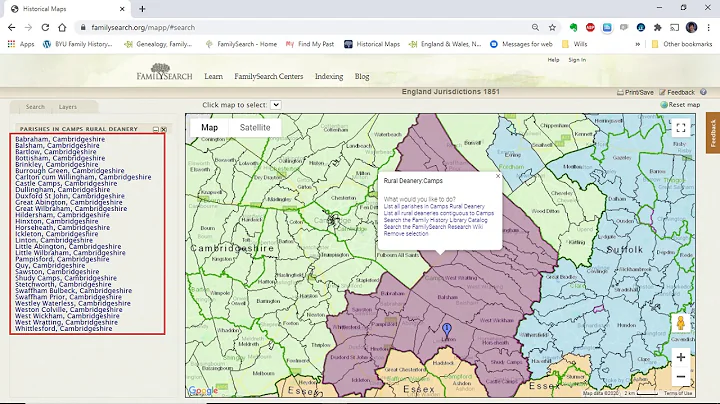Click the Terms of Use link on the map

[678, 393]
